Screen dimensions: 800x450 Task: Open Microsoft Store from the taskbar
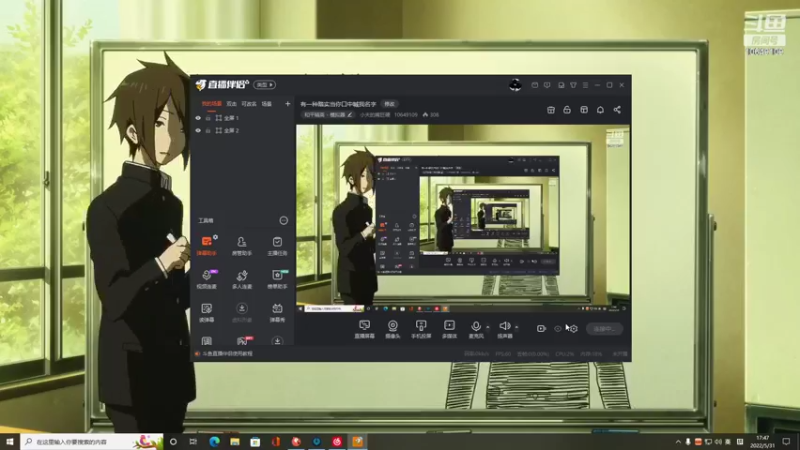pos(255,441)
